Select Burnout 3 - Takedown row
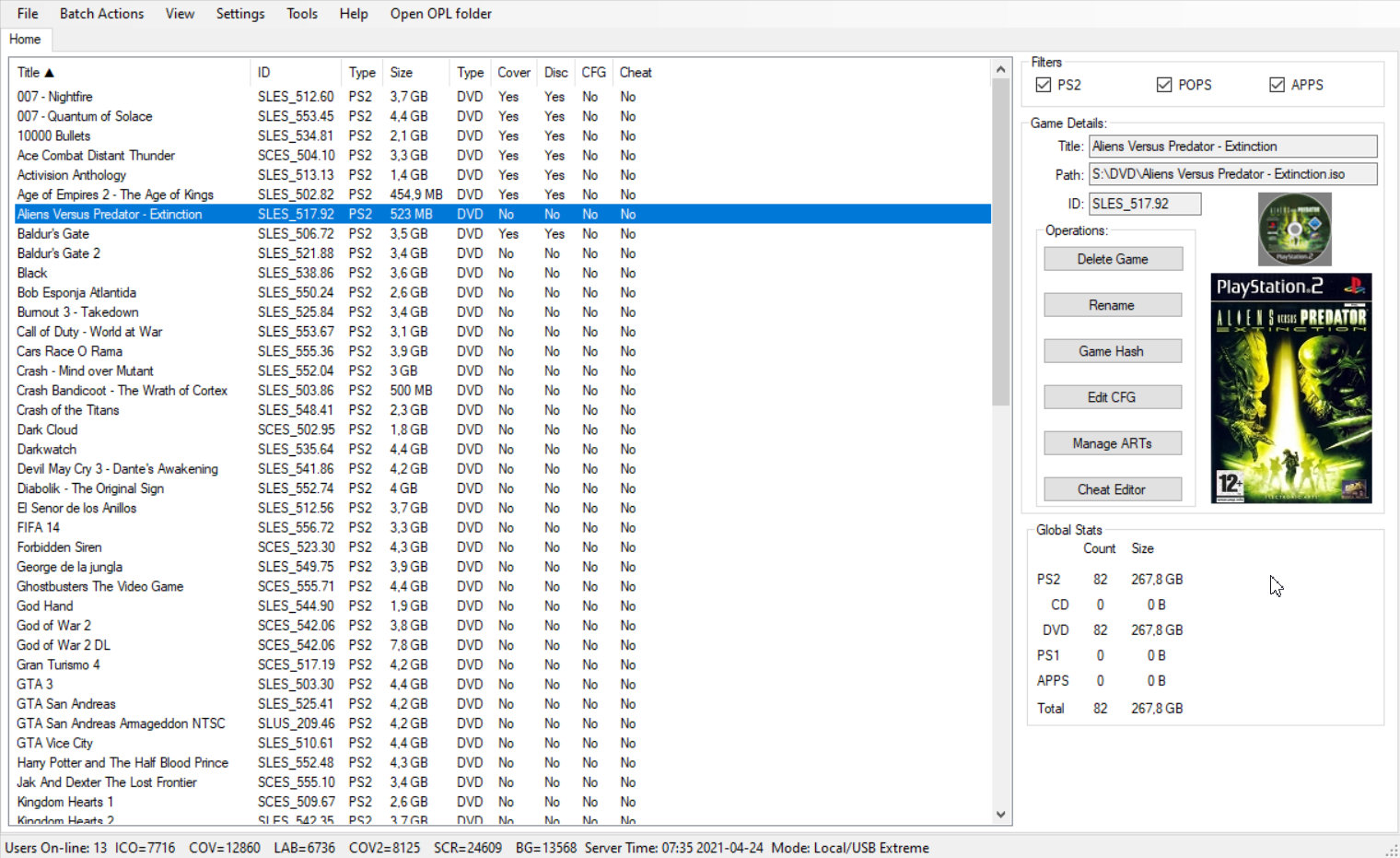 [x=502, y=312]
